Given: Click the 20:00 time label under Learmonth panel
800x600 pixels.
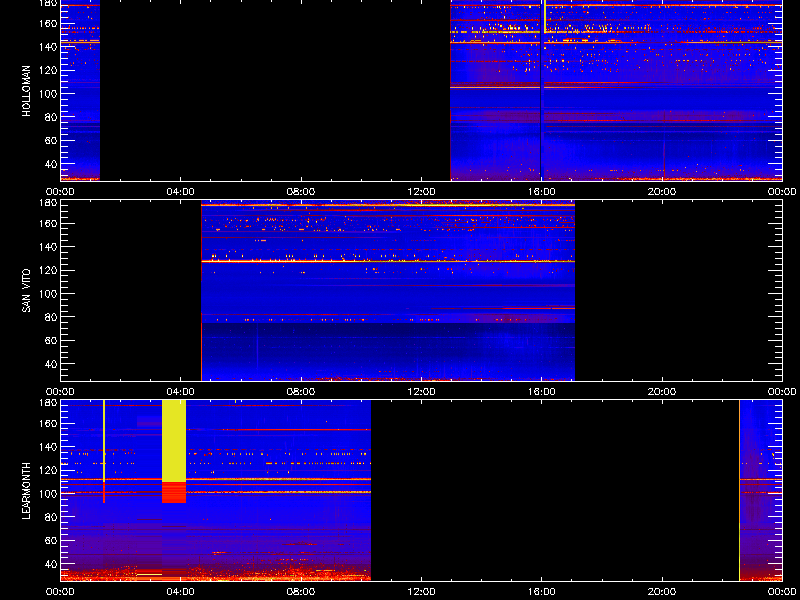Looking at the screenshot, I should [662, 592].
